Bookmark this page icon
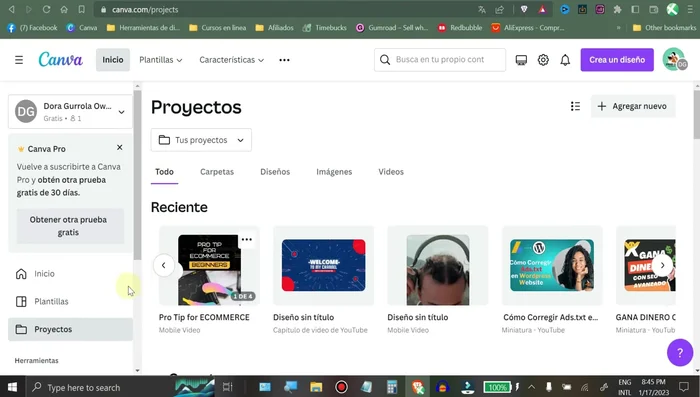This screenshot has height=397, width=700. (x=81, y=9)
